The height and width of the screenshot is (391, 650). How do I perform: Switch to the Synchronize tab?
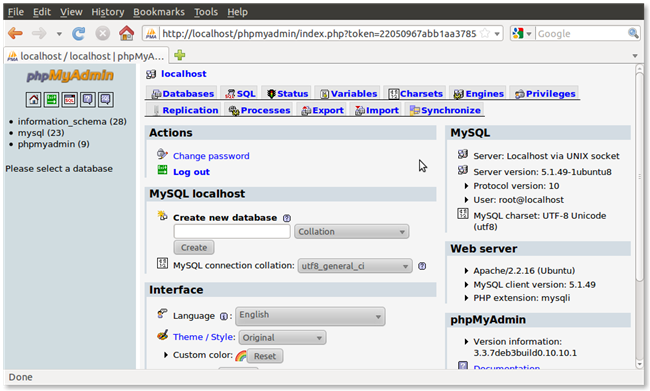[445, 110]
